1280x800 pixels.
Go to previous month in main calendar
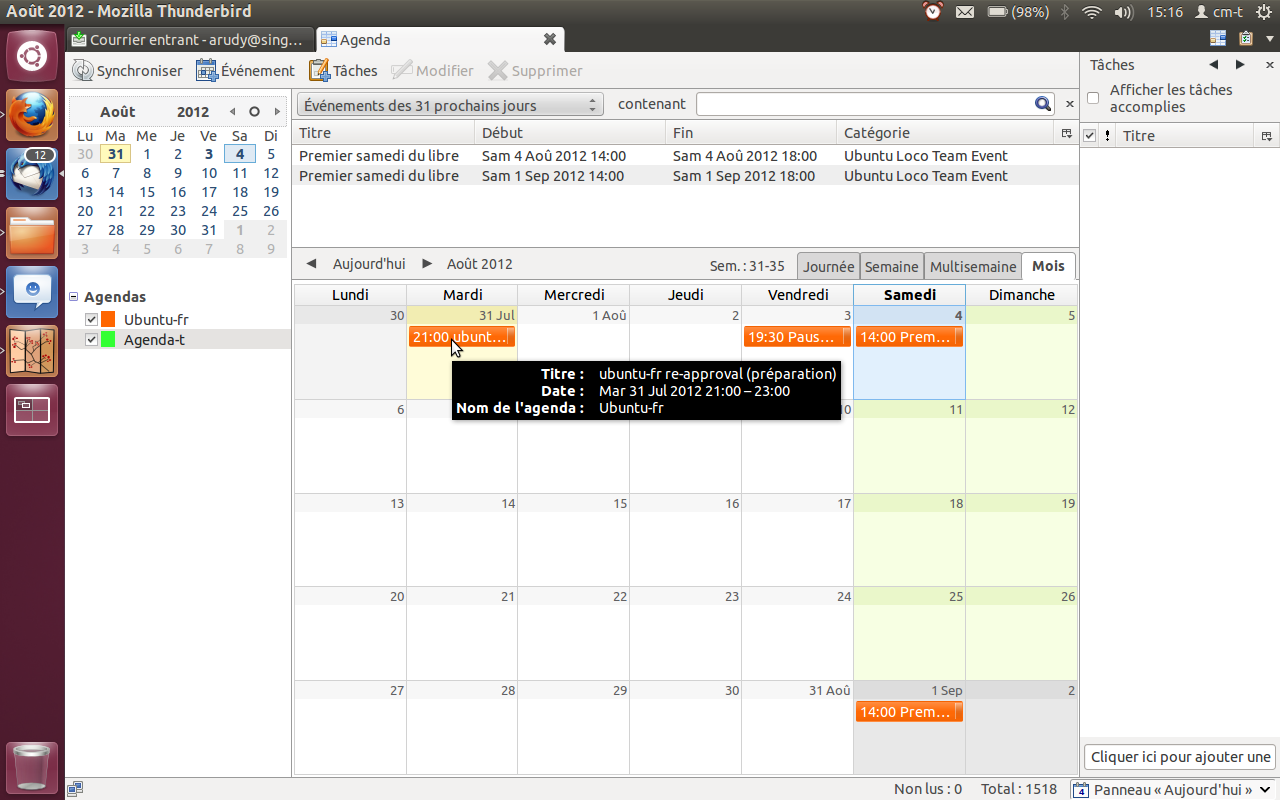(311, 264)
